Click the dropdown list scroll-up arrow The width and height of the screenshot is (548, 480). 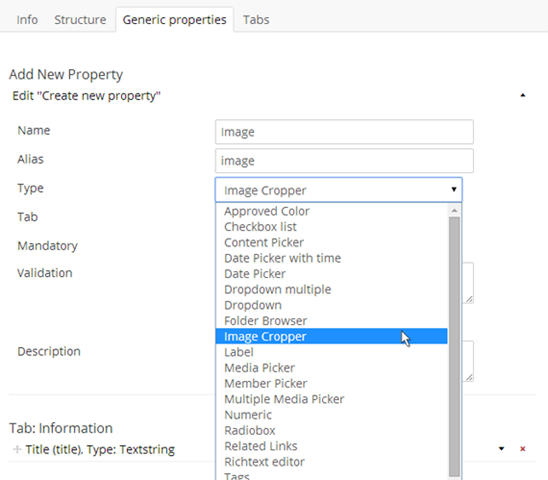[x=454, y=210]
